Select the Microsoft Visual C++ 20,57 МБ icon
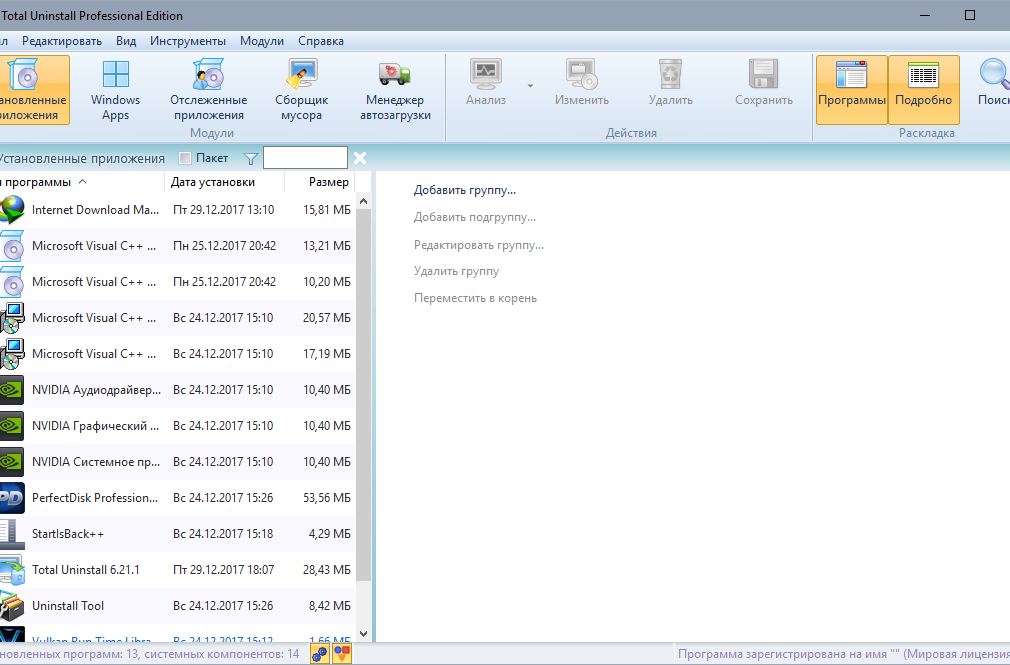The image size is (1010, 665). [12, 318]
